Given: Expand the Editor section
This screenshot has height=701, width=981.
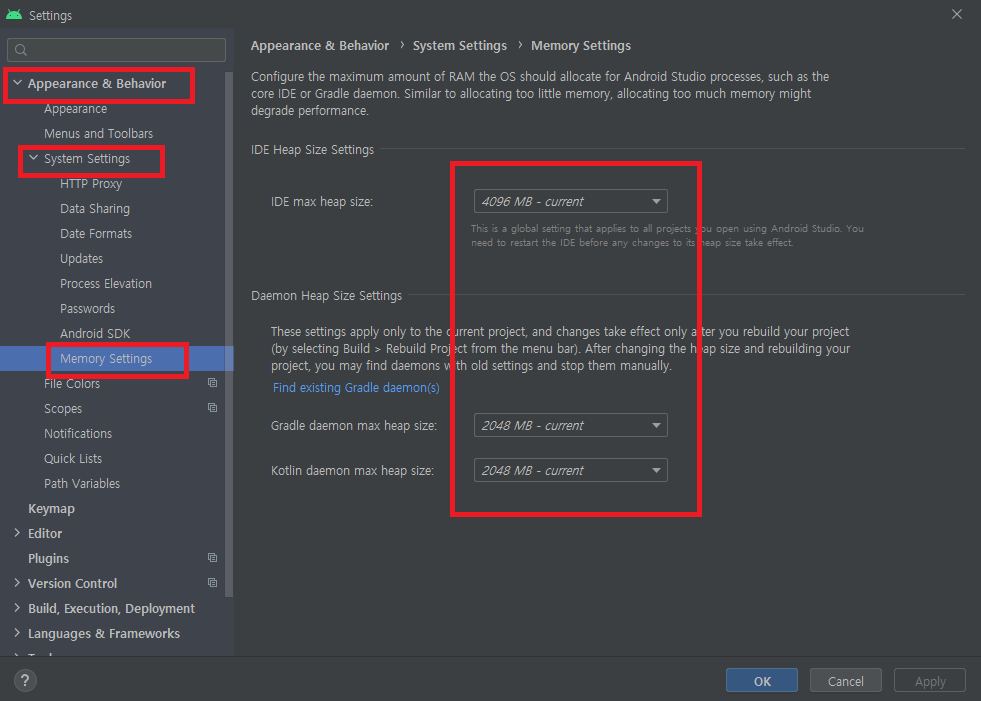Looking at the screenshot, I should [x=17, y=533].
